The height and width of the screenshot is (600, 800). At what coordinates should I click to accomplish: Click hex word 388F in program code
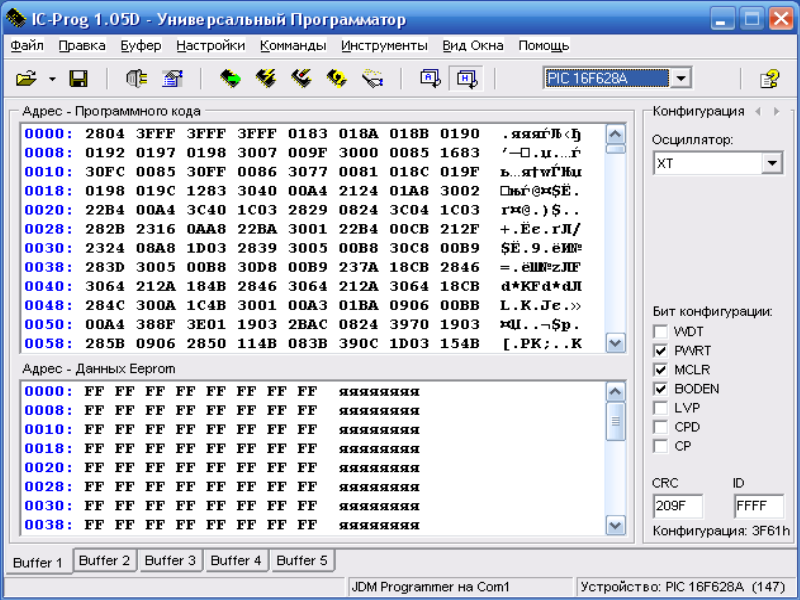[156, 324]
